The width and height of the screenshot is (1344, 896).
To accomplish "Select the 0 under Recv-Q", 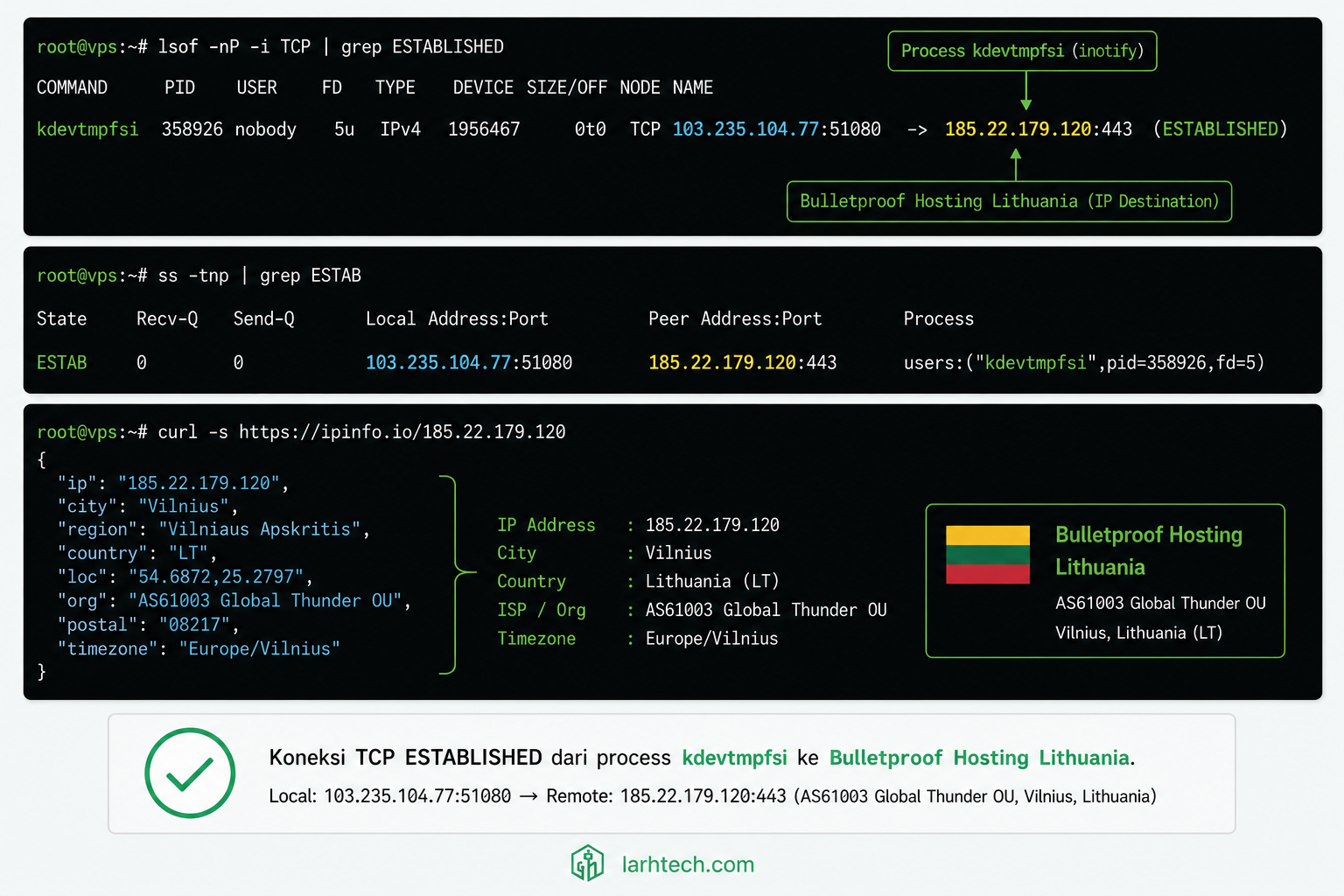I will coord(142,362).
